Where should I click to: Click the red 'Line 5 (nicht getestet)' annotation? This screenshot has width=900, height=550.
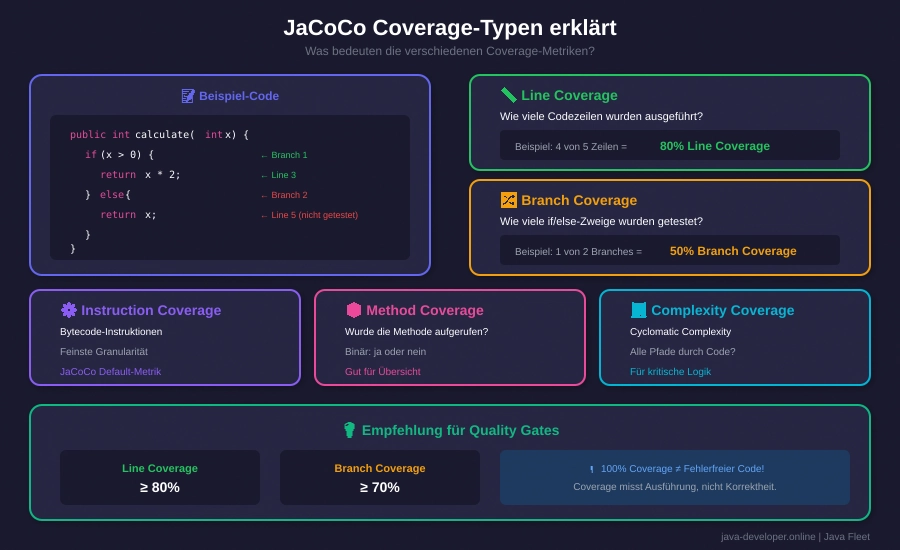[x=309, y=215]
